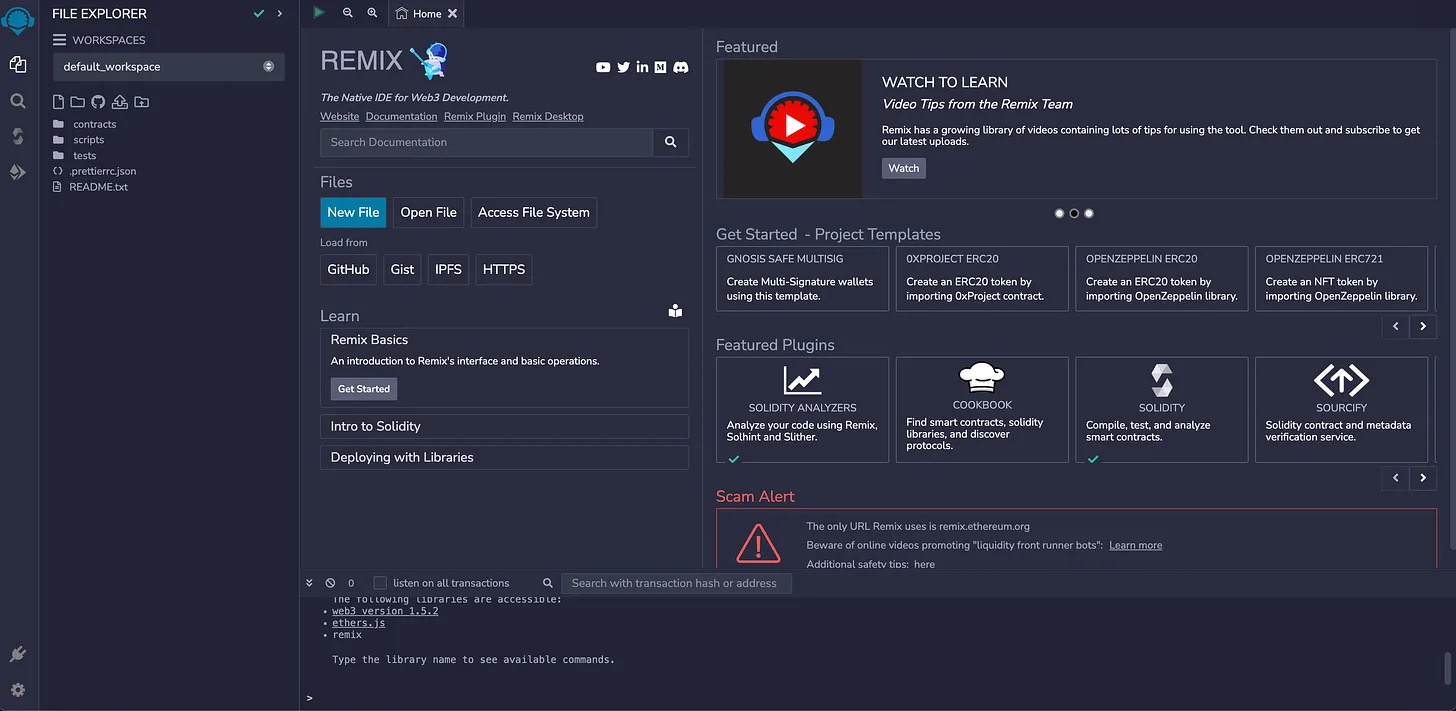The width and height of the screenshot is (1456, 711).
Task: Collapse File Explorer panel with chevron
Action: [x=280, y=14]
